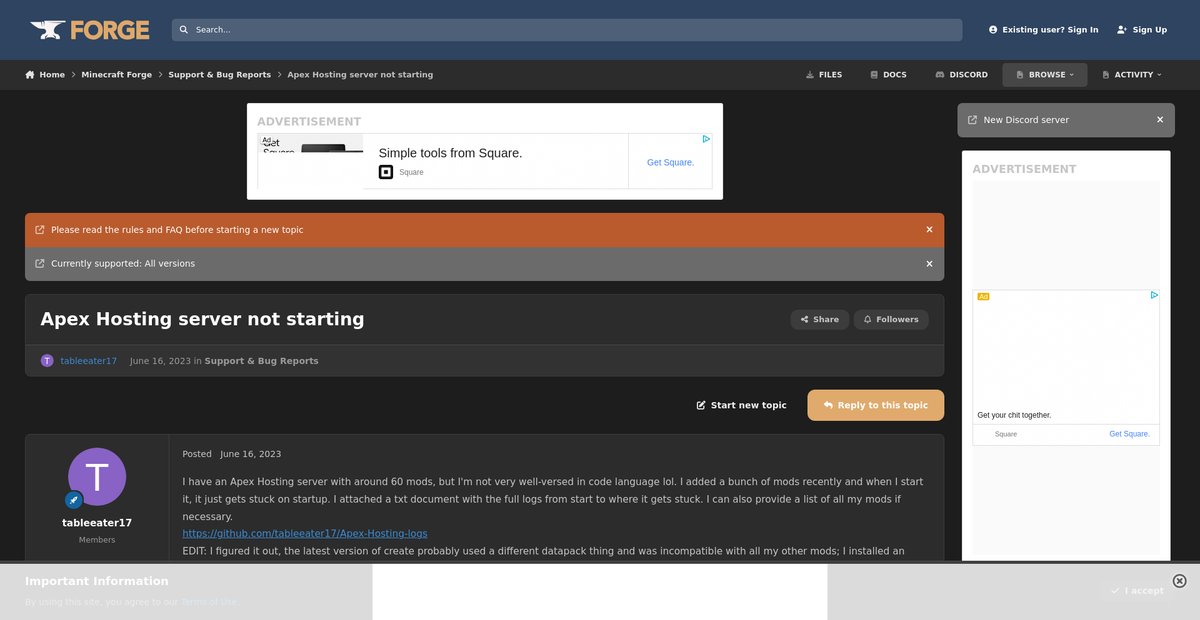The height and width of the screenshot is (620, 1200).
Task: Open the Docs menu item
Action: point(888,75)
